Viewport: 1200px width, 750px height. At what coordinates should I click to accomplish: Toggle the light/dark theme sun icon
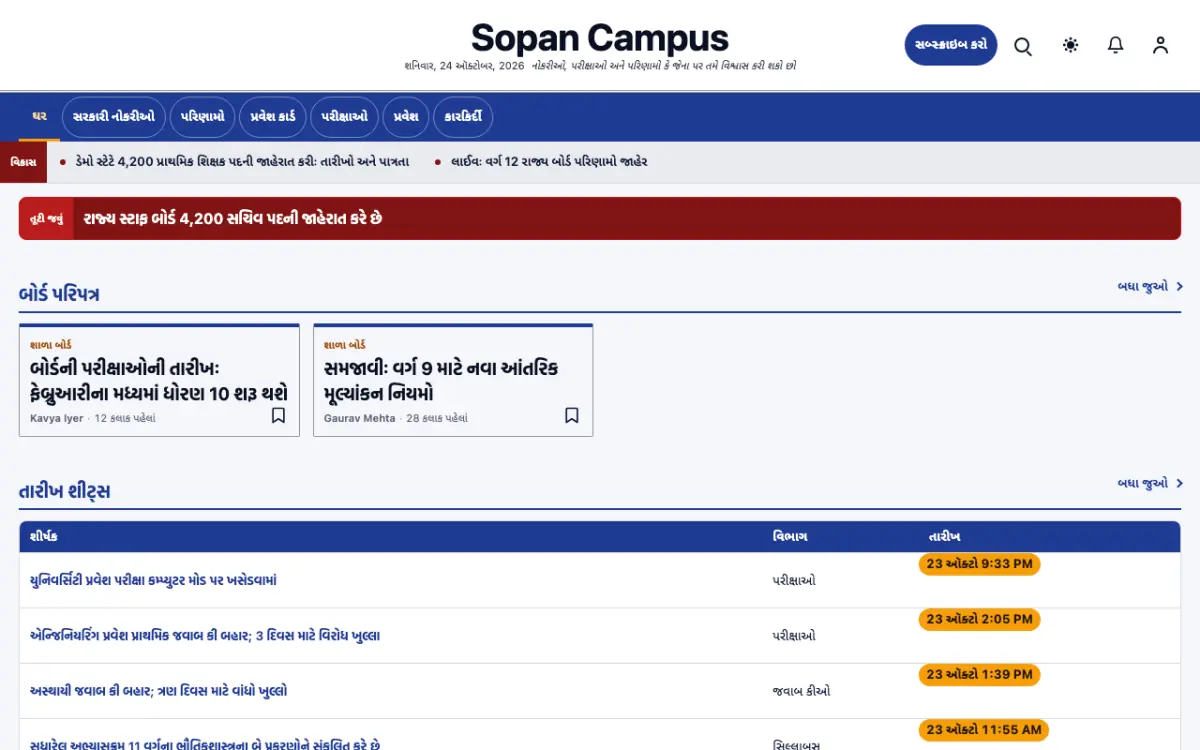(1071, 45)
